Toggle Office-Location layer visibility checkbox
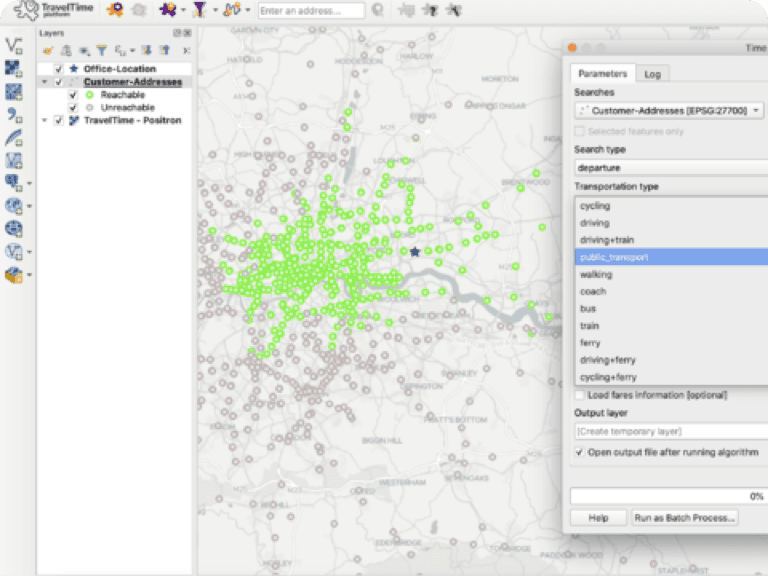The width and height of the screenshot is (768, 576). 58,69
